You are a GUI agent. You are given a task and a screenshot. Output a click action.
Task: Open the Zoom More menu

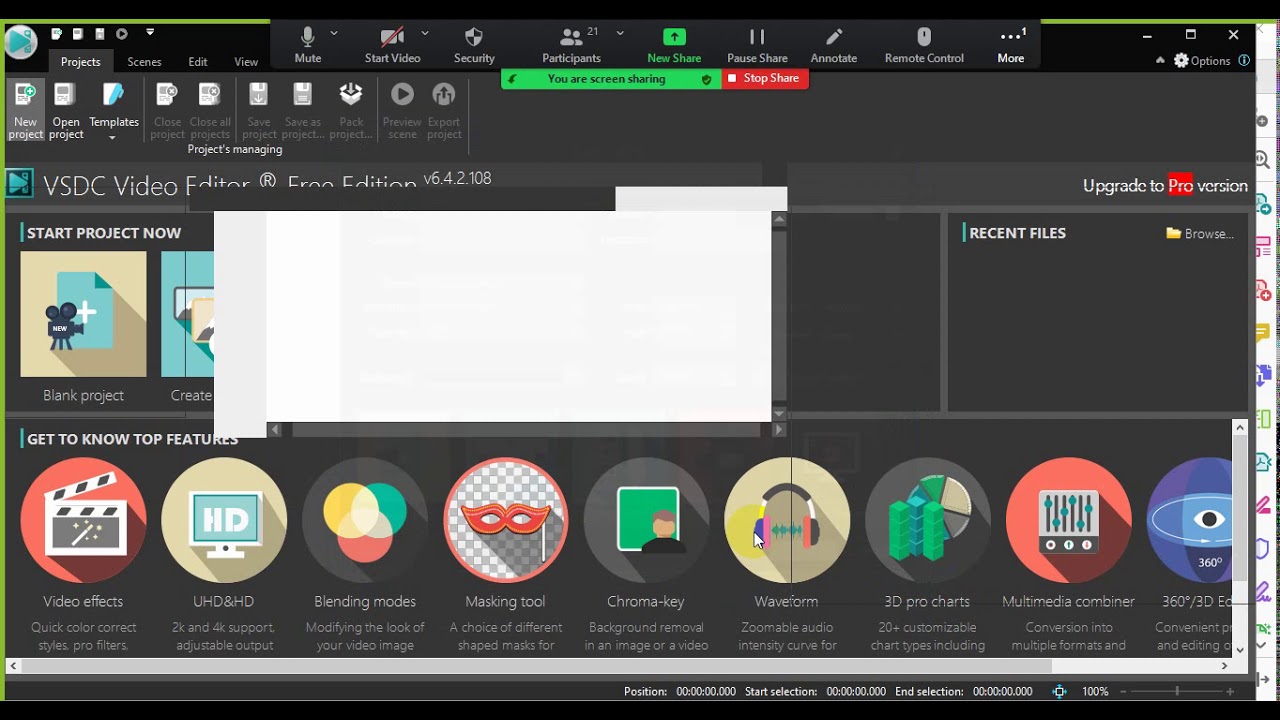click(x=1011, y=45)
